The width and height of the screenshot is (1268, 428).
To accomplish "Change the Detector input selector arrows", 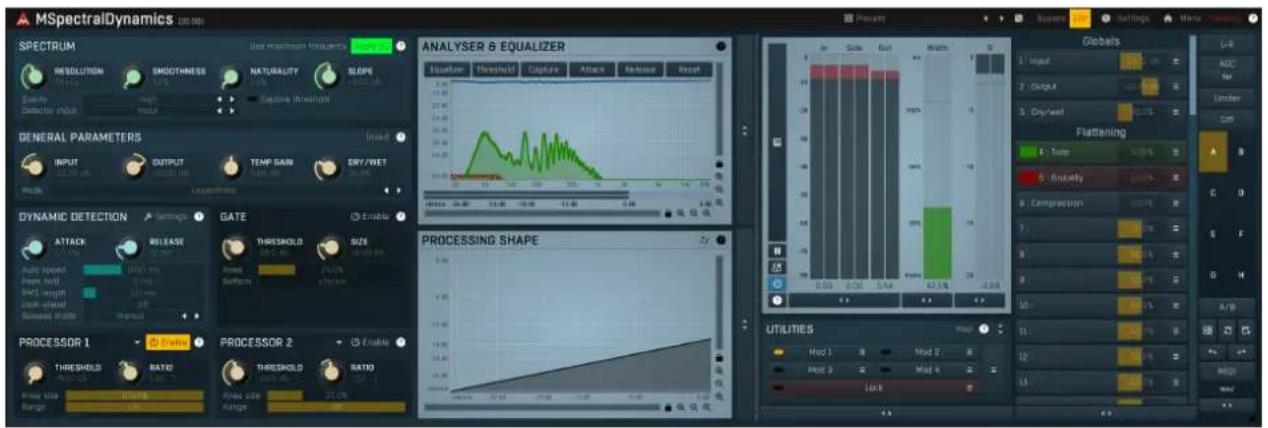I will tap(225, 110).
